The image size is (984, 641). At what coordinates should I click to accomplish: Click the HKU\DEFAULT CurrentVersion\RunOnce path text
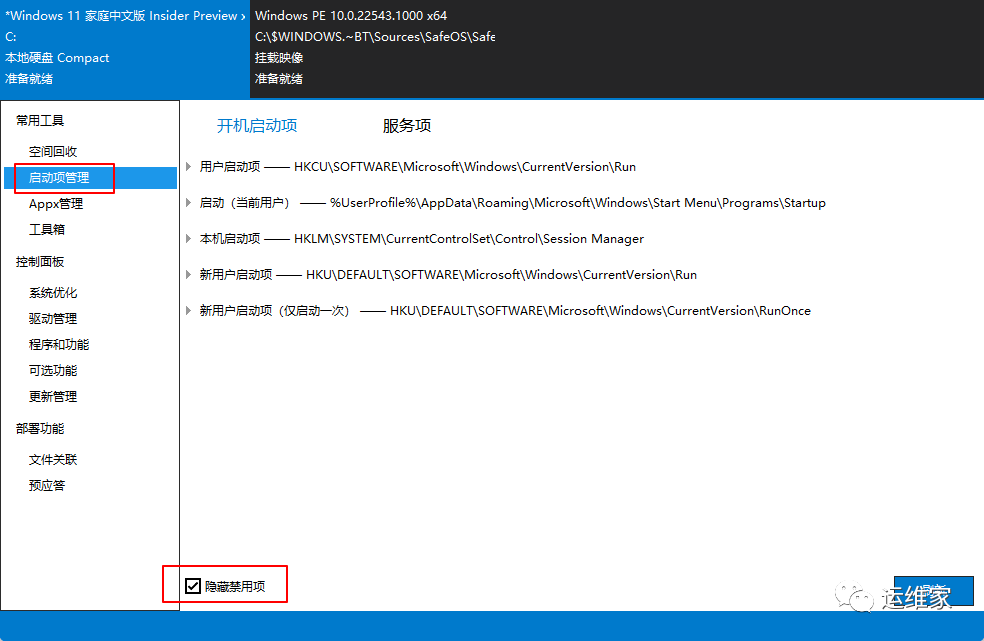coord(601,310)
